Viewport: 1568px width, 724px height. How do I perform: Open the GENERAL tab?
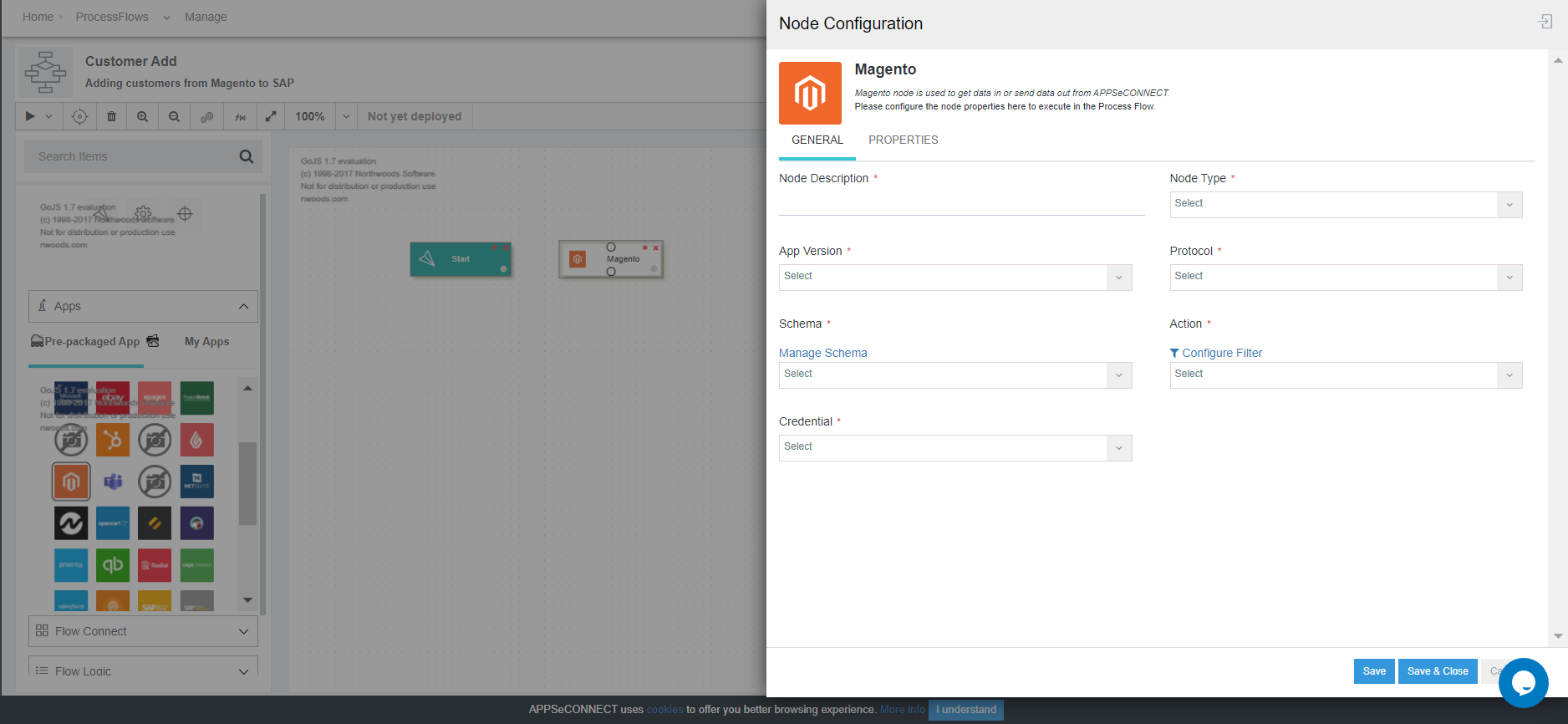click(x=817, y=140)
